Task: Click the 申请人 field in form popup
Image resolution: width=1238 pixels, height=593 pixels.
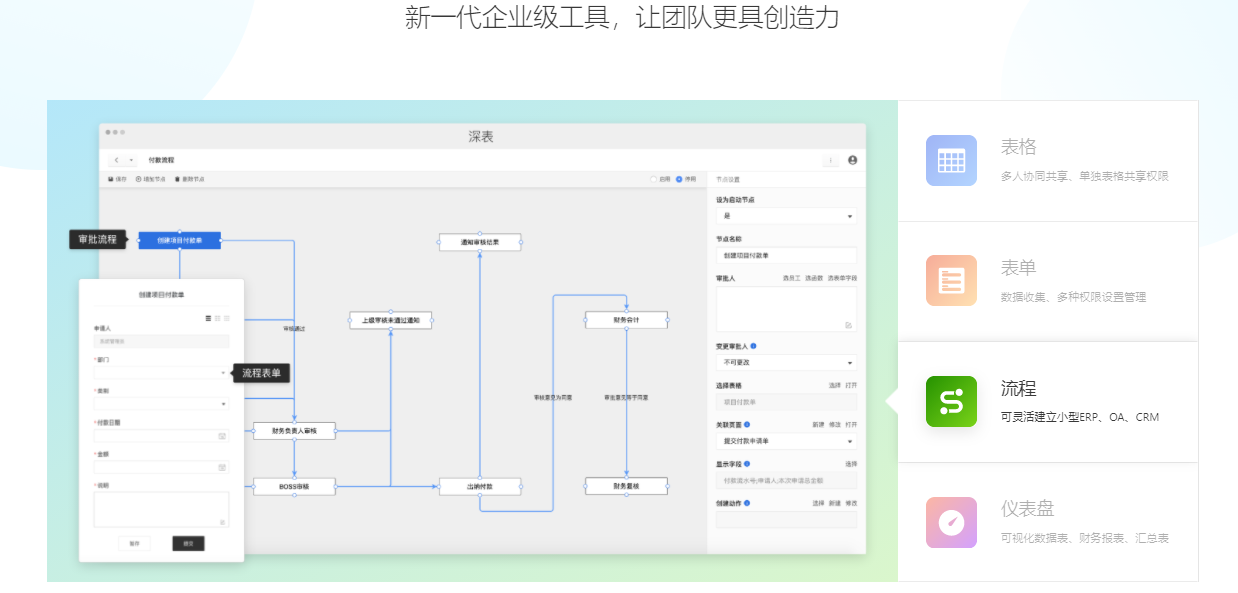Action: point(161,342)
